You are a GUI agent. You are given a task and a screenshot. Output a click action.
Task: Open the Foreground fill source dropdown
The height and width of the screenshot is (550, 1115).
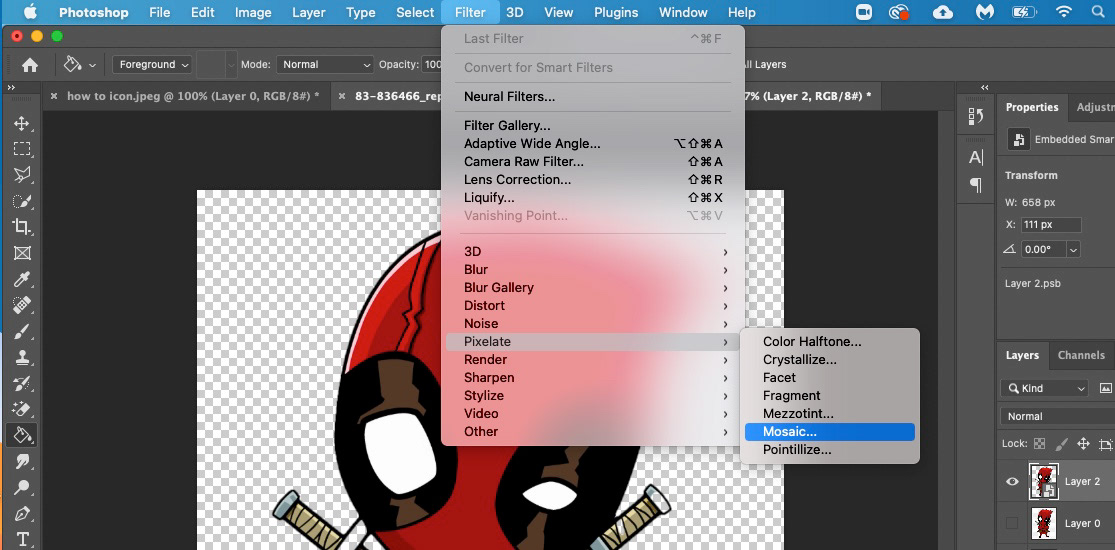[152, 65]
